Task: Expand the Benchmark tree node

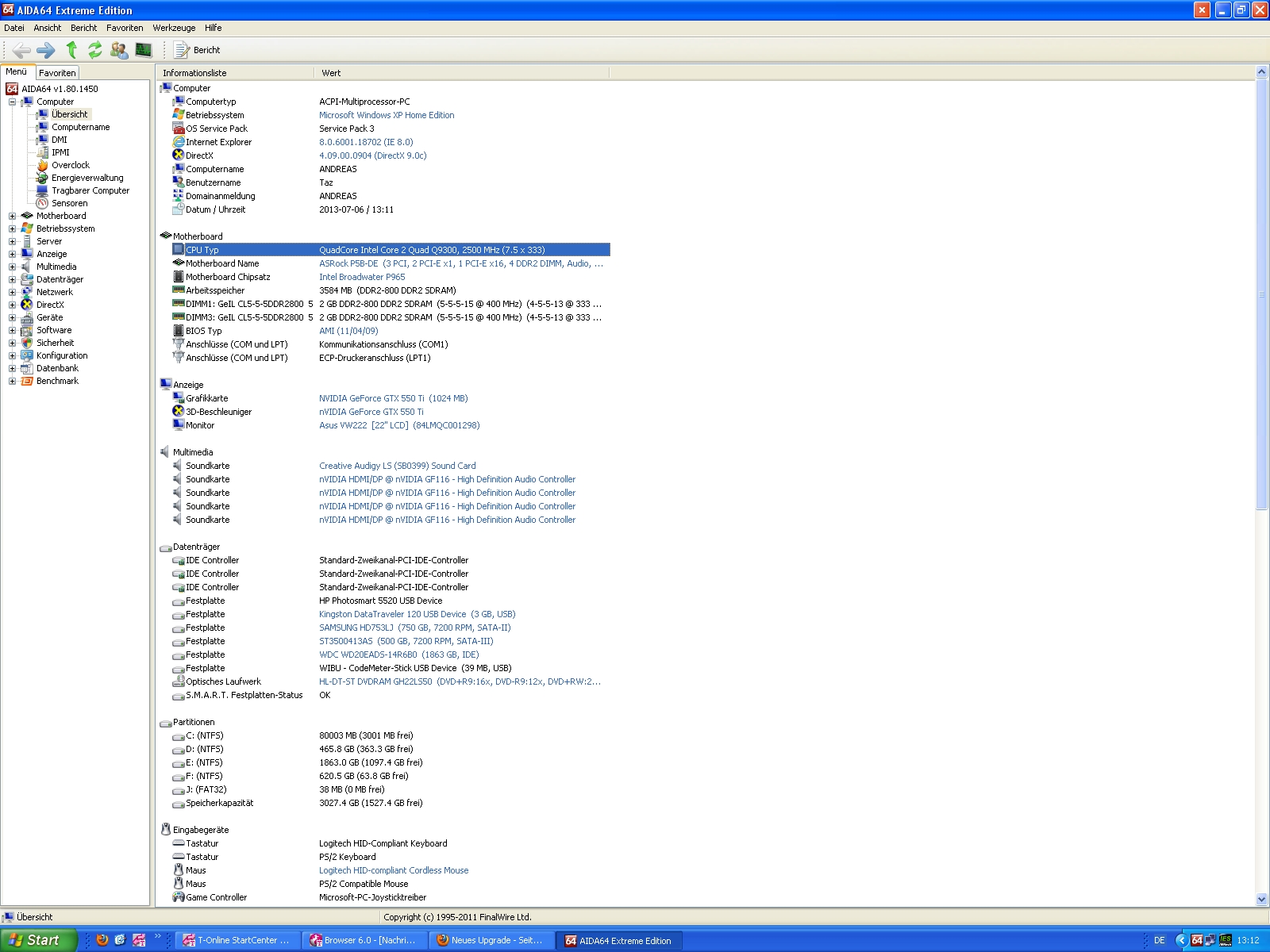Action: 12,381
